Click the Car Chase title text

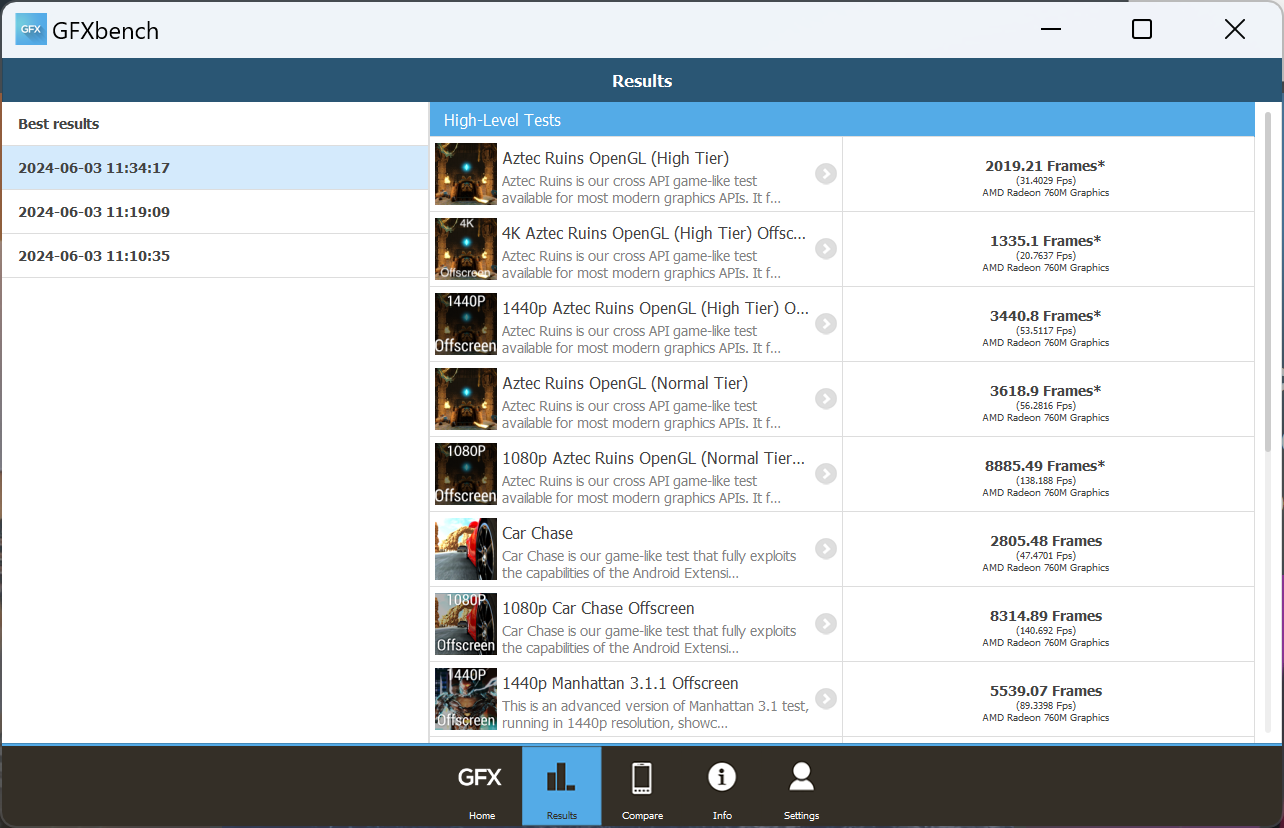click(537, 533)
